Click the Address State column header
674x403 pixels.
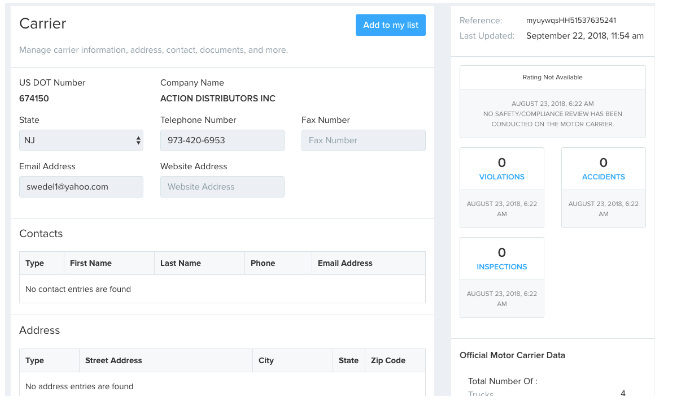(x=348, y=360)
